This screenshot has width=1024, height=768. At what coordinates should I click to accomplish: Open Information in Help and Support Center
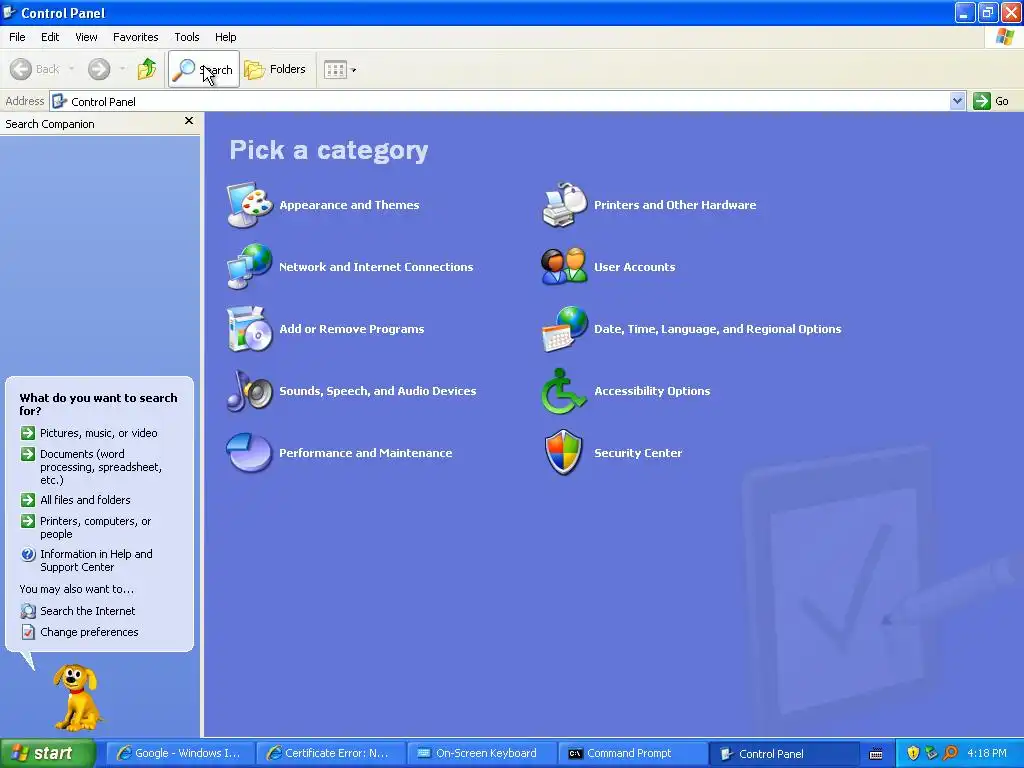point(97,560)
